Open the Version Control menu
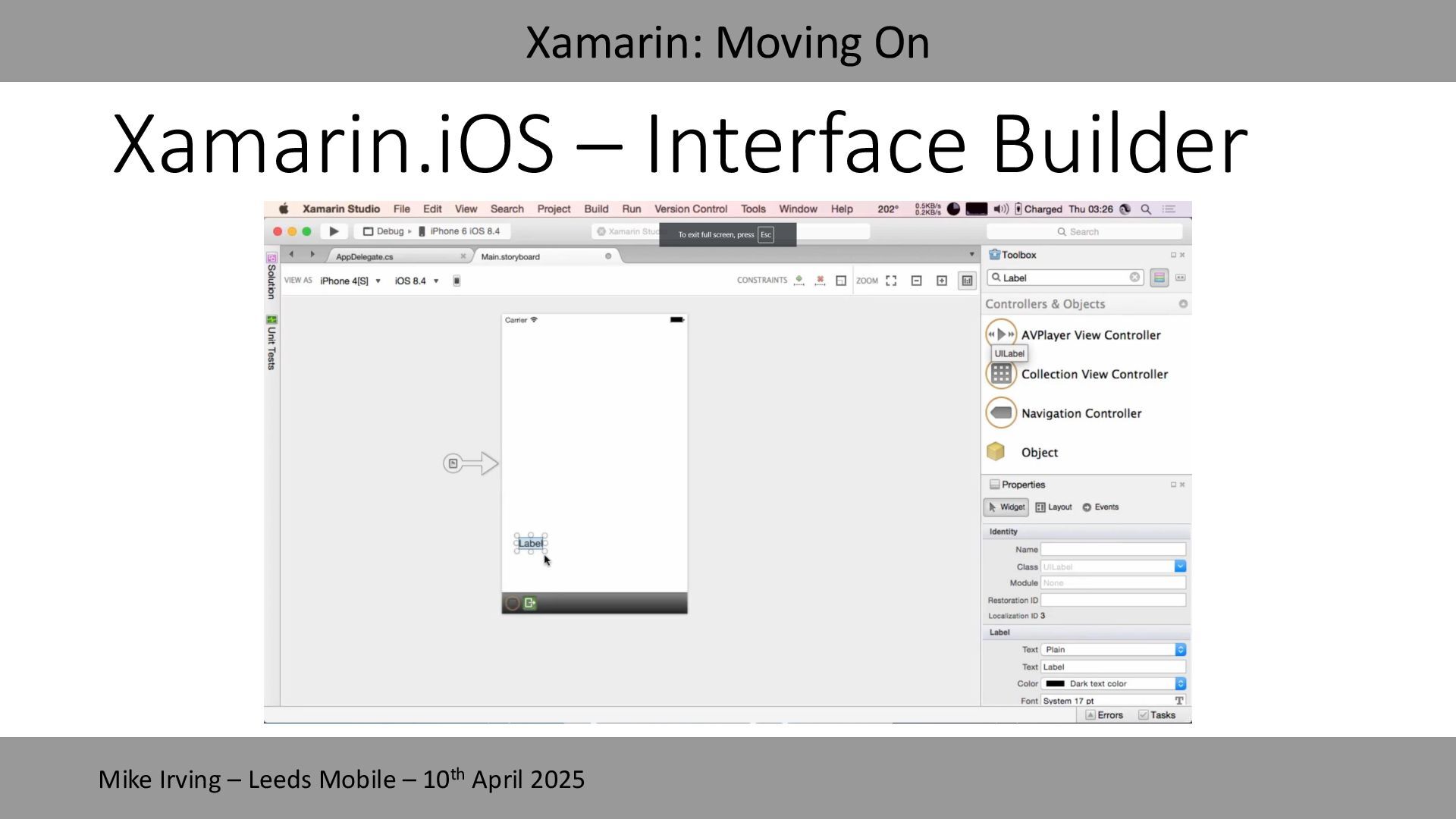Screen dimensions: 1456x819 690,209
